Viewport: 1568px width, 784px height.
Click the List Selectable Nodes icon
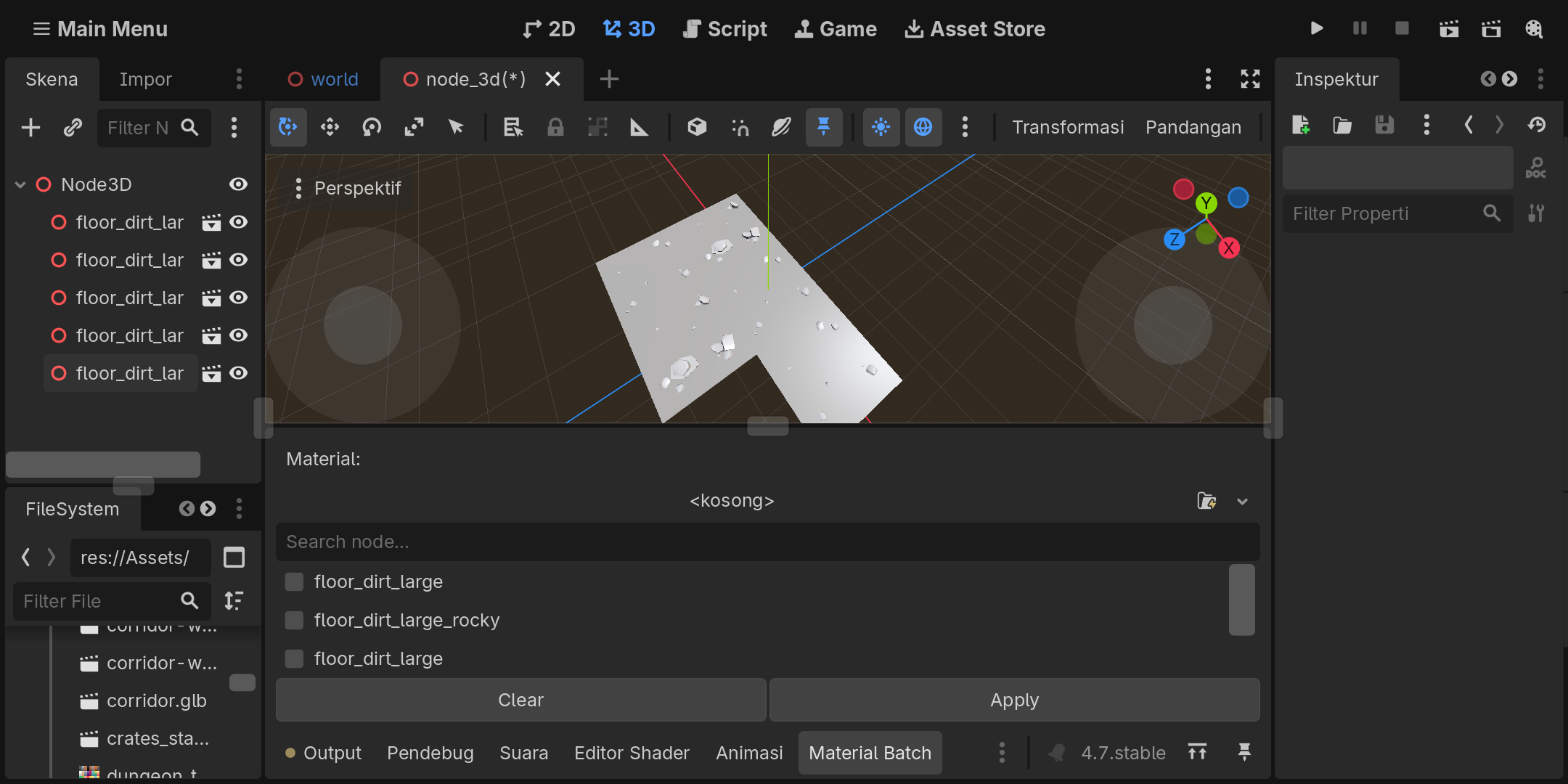coord(513,127)
